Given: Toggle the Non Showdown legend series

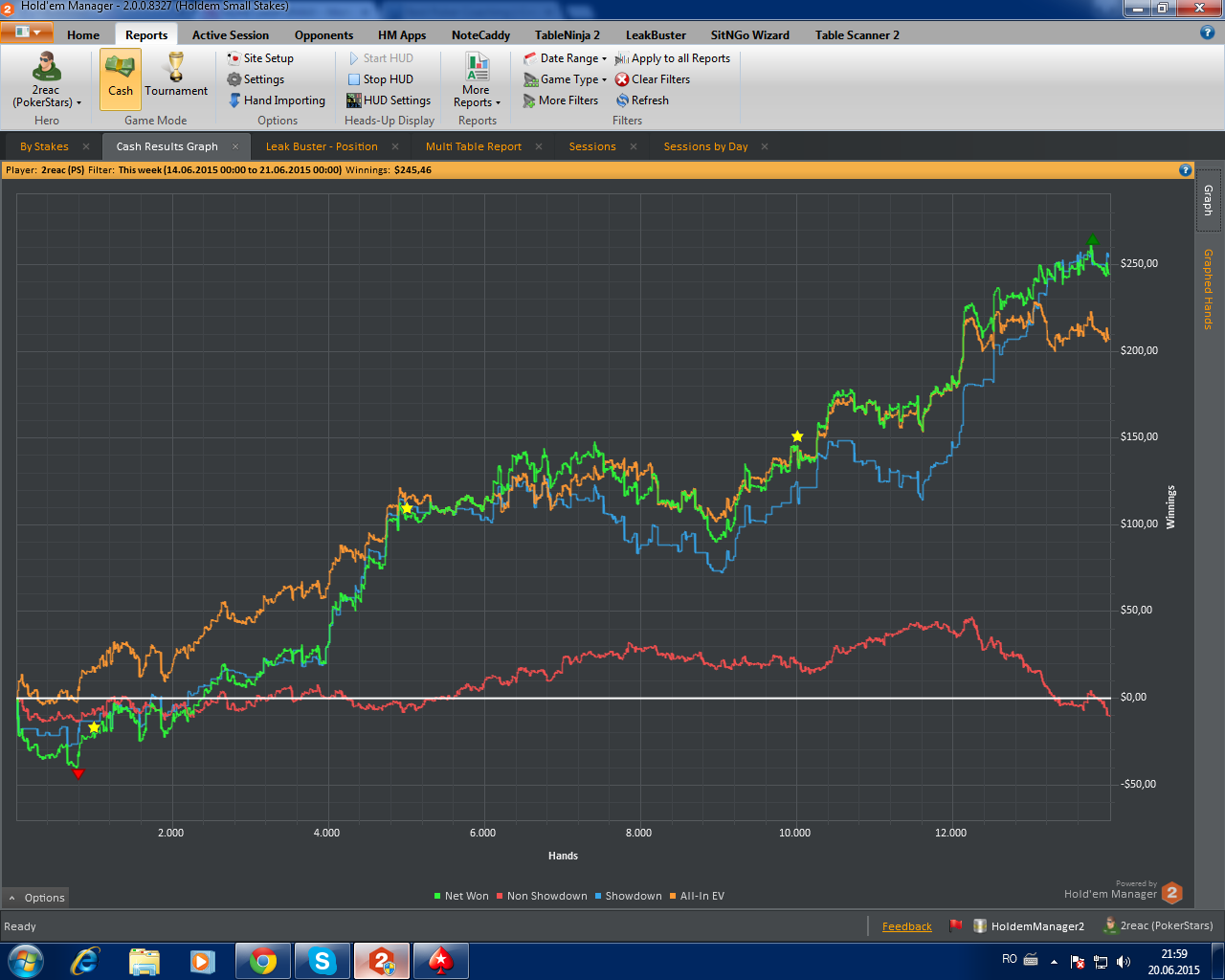Looking at the screenshot, I should [x=542, y=897].
